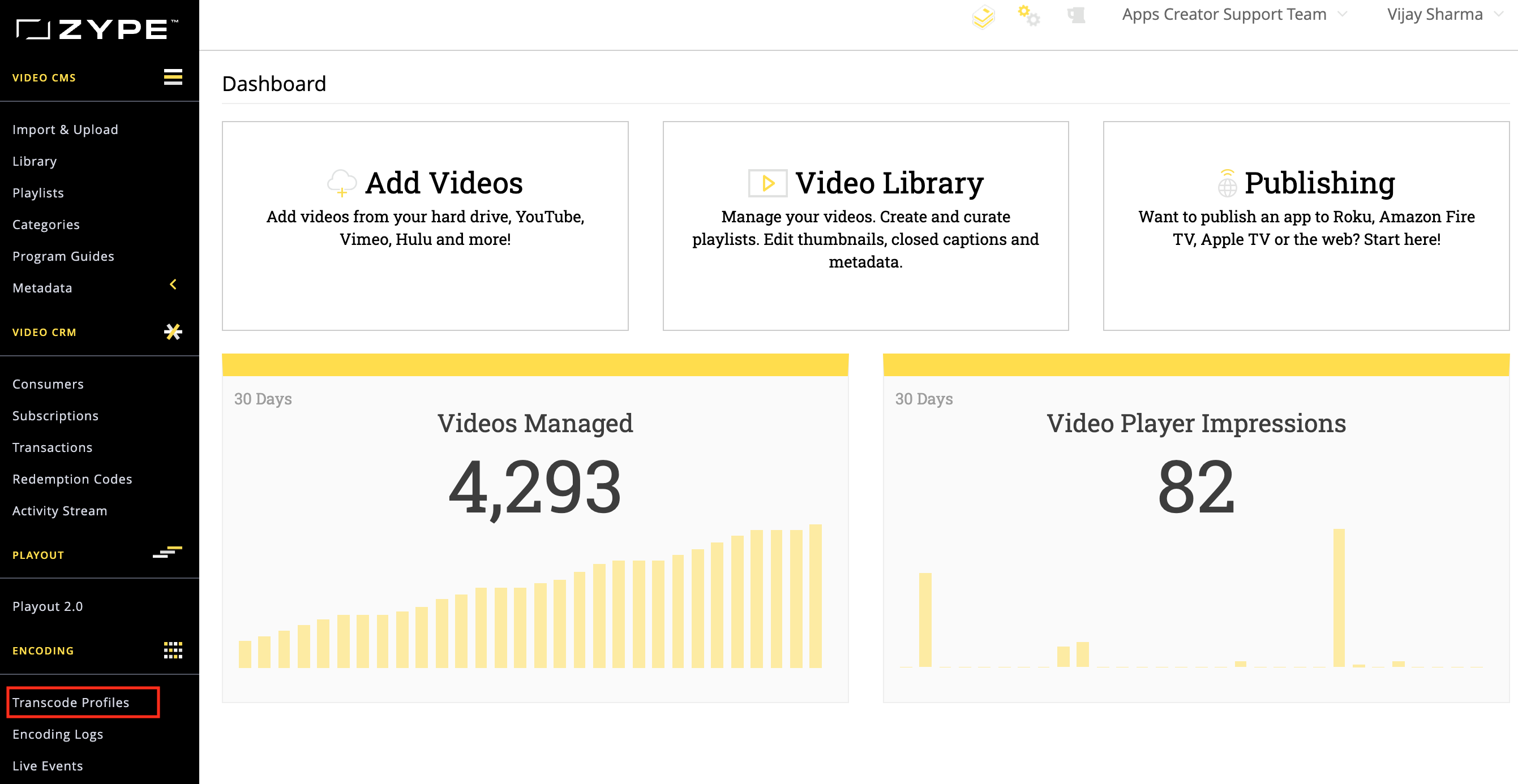This screenshot has height=784, width=1518.
Task: Select Metadata in sidebar
Action: [42, 288]
